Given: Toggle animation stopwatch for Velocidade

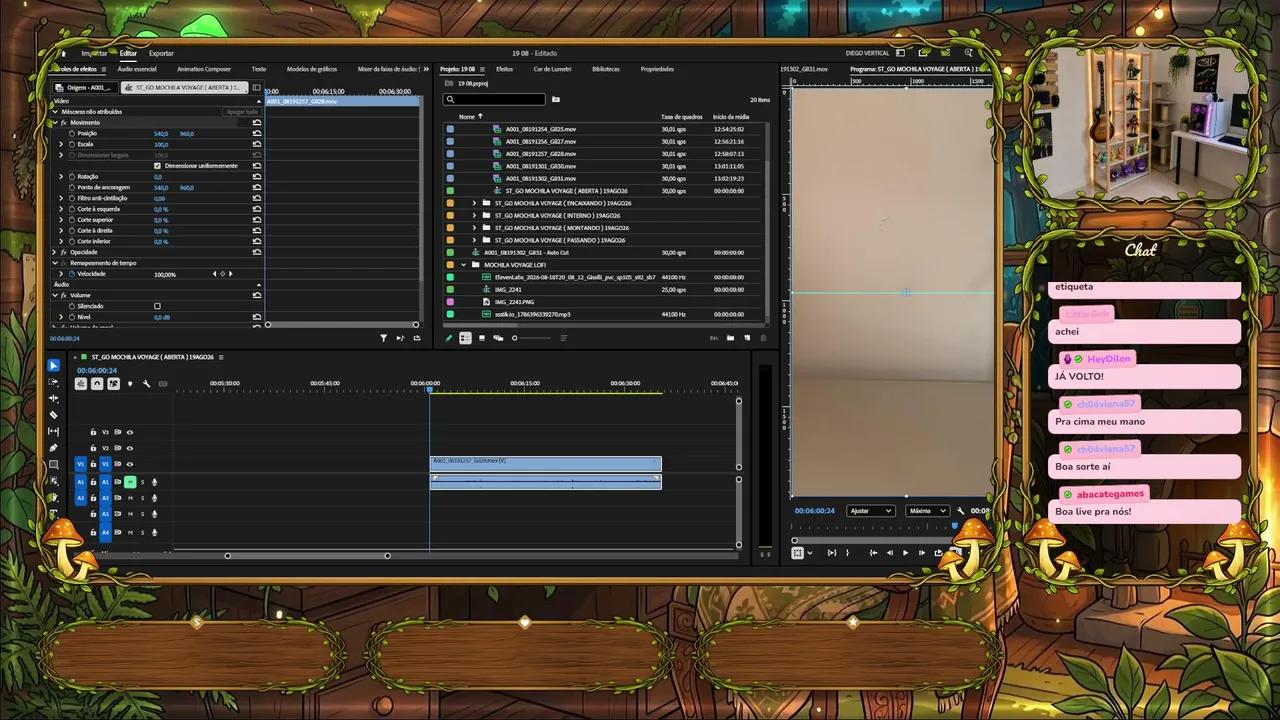Looking at the screenshot, I should click(x=72, y=274).
